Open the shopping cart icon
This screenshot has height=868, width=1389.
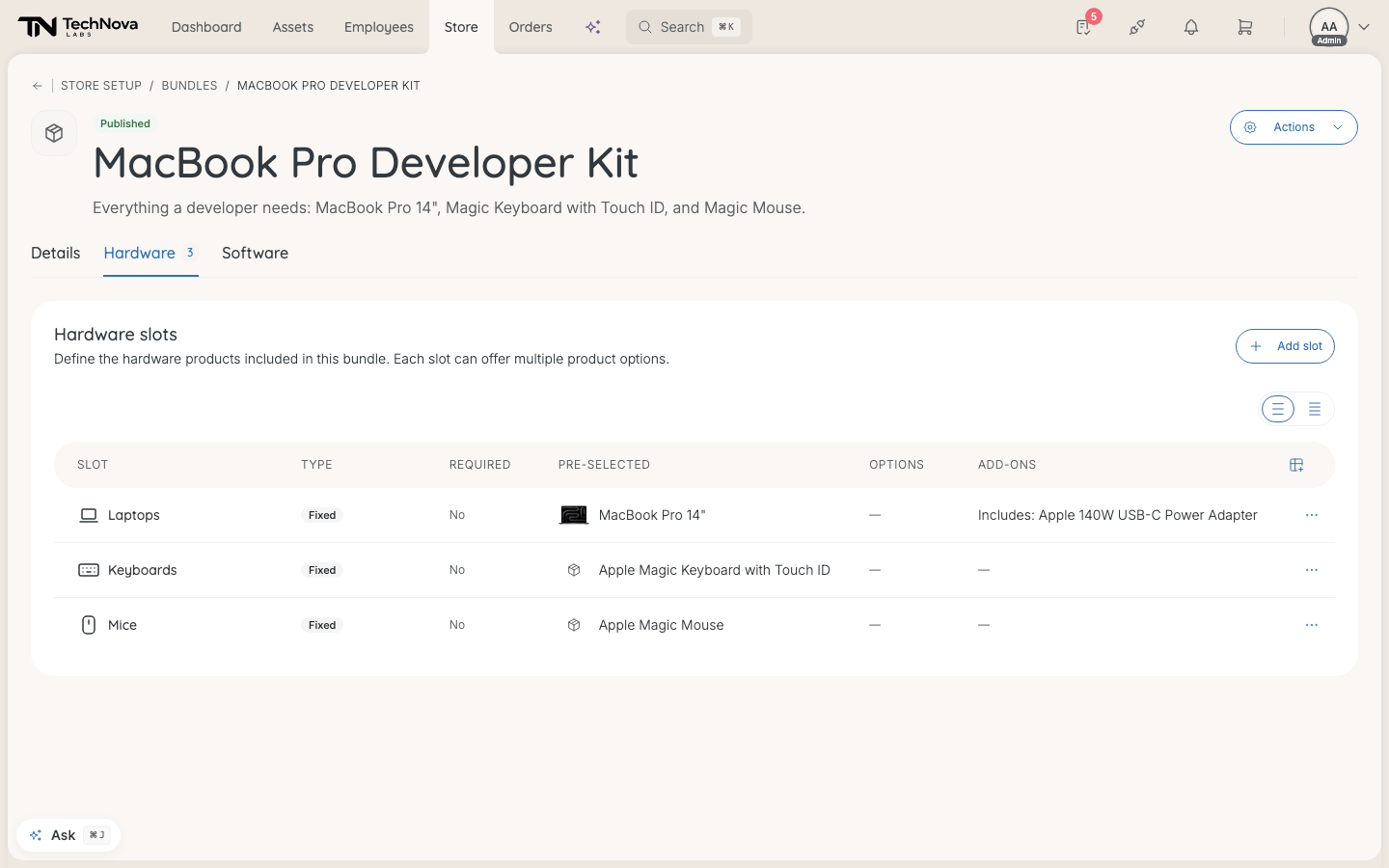click(x=1245, y=27)
